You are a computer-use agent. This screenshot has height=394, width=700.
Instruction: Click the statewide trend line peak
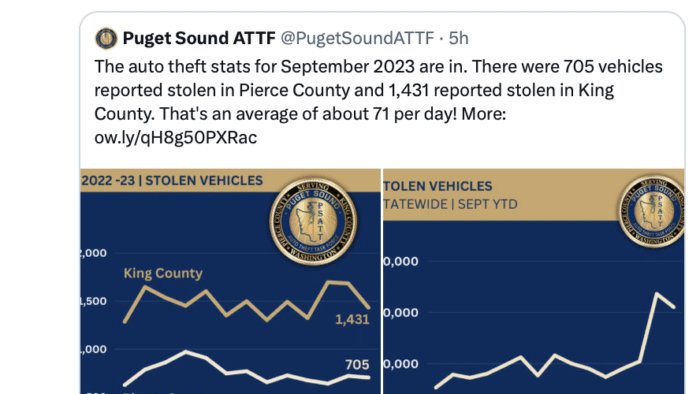click(x=656, y=294)
